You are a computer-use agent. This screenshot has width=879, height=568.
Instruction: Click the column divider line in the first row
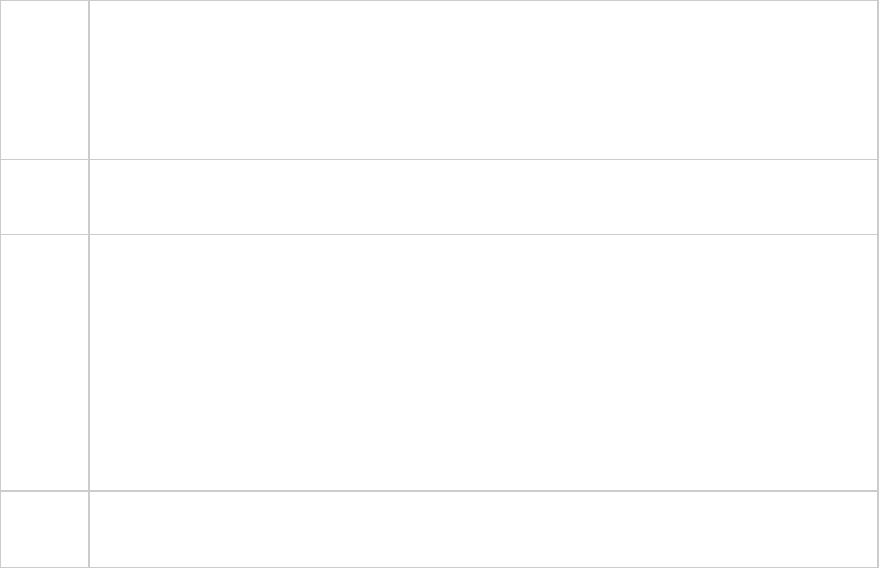(88, 80)
